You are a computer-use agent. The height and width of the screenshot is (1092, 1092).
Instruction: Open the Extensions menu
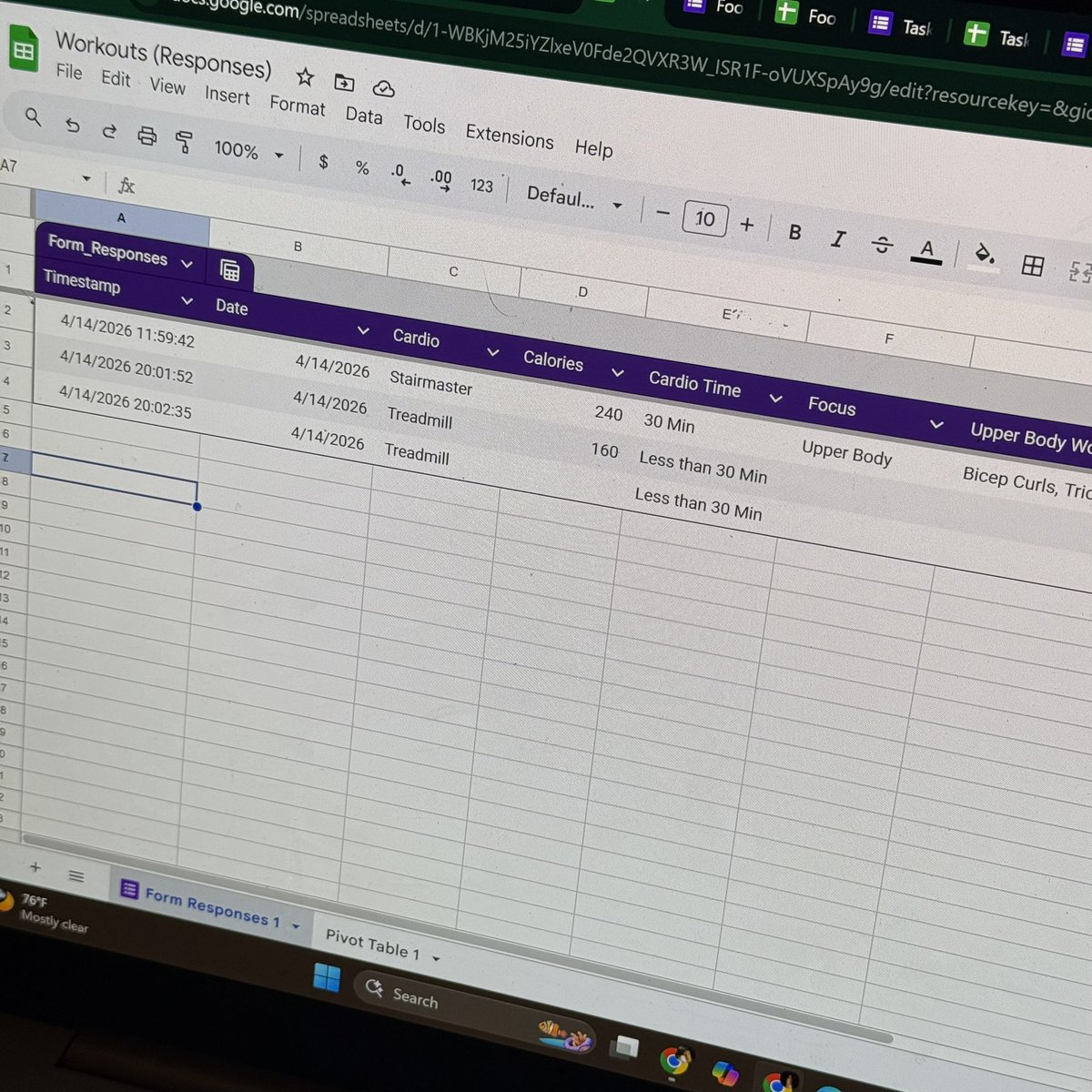point(509,136)
